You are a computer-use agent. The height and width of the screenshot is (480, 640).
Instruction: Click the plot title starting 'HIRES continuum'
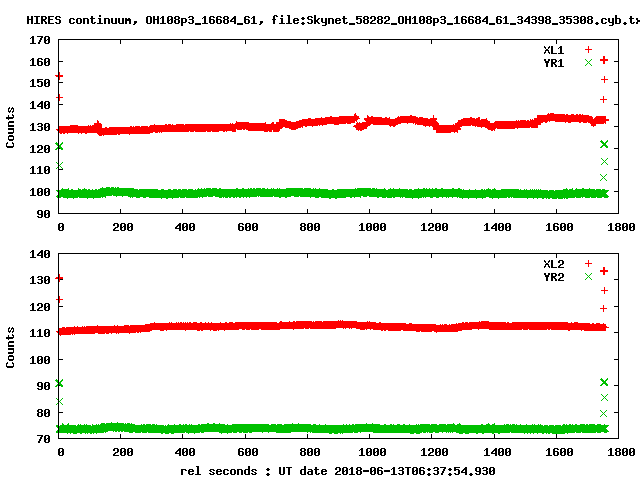point(333,20)
